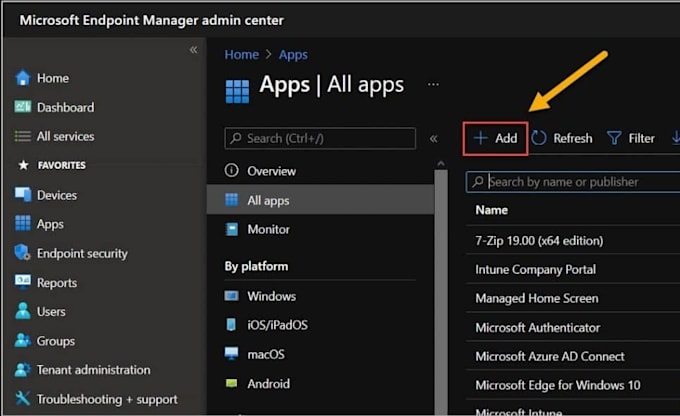Click the submenu scrollbar up arrow
680x416 pixels.
(x=441, y=164)
